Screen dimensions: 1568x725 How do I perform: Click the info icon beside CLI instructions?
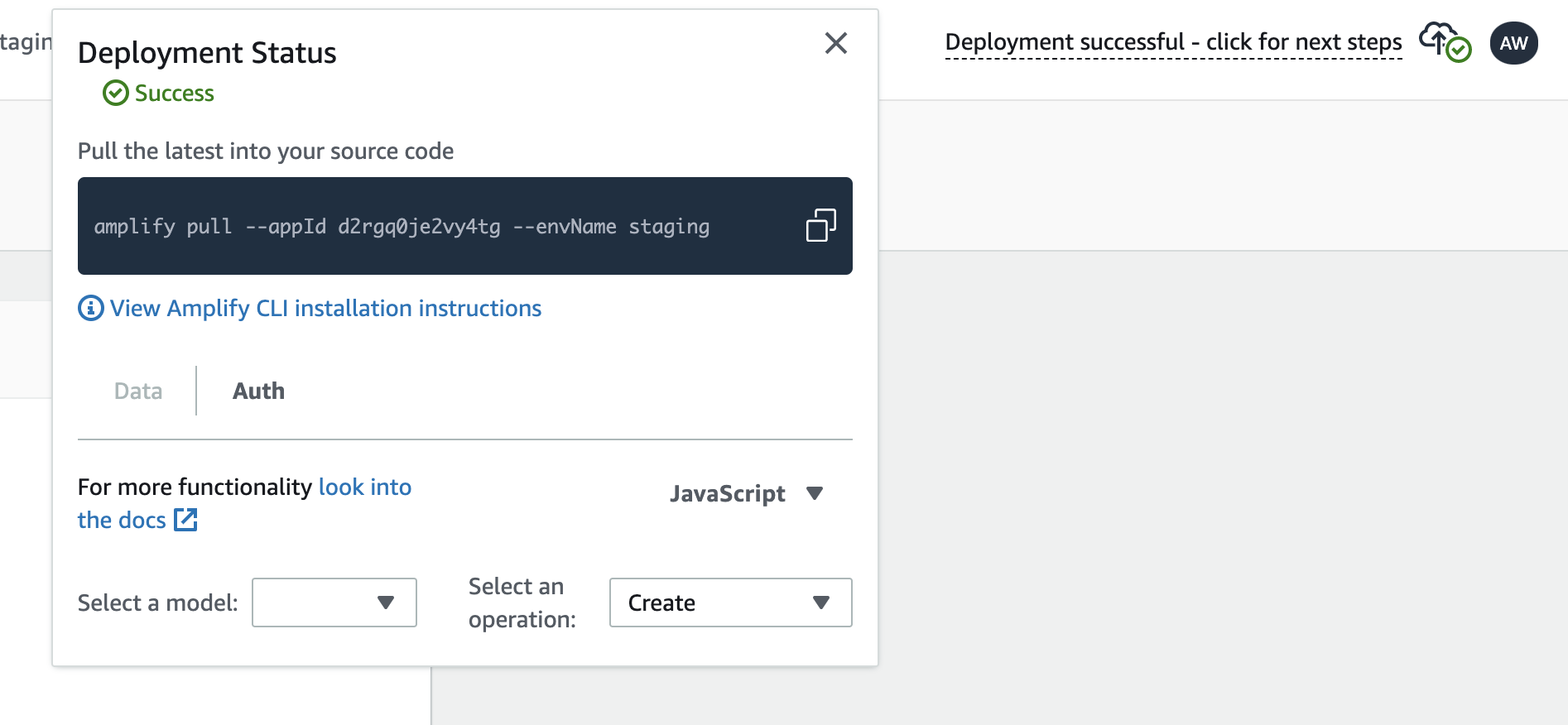tap(91, 308)
